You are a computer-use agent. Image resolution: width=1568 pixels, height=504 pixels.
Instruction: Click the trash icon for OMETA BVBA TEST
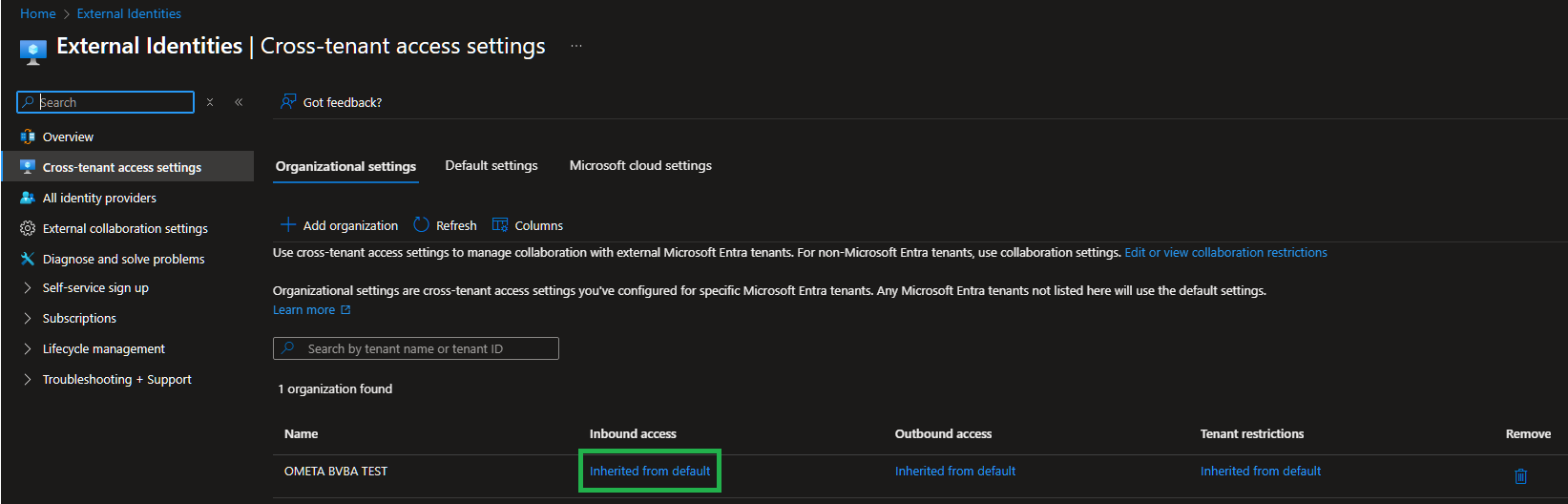click(1520, 476)
